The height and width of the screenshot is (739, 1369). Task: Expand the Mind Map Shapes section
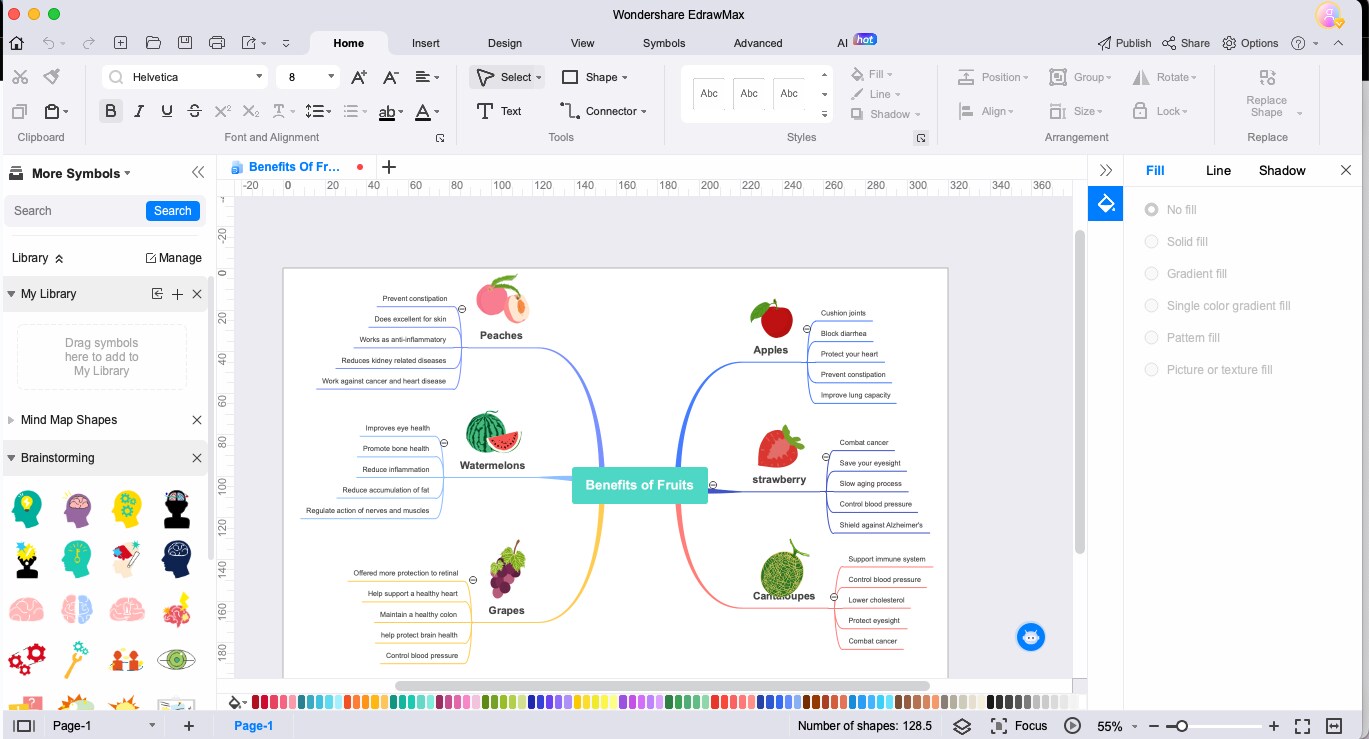[11, 420]
